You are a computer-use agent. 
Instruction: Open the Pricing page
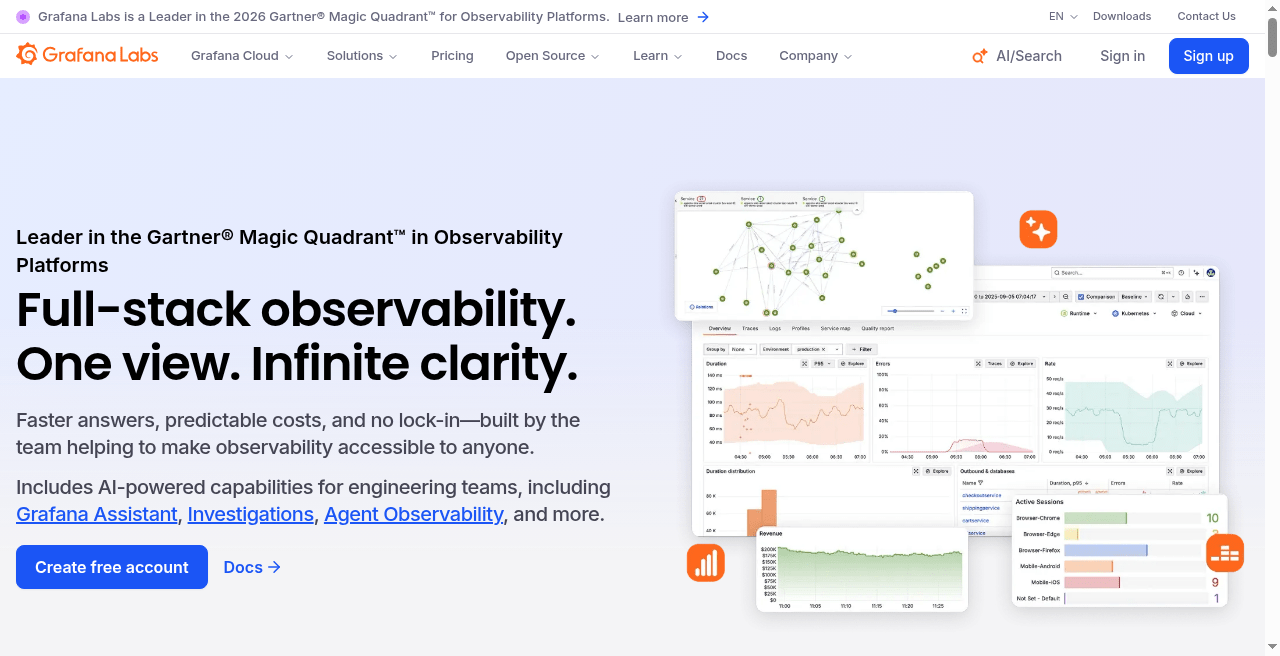coord(452,56)
